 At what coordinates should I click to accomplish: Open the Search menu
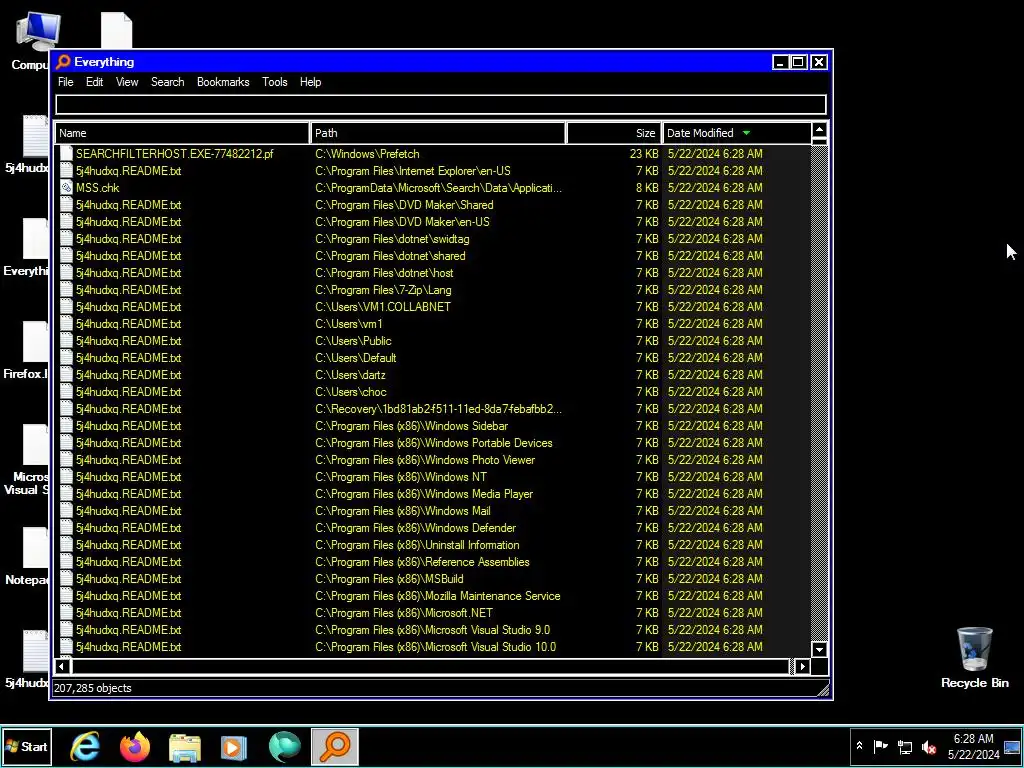[x=167, y=82]
